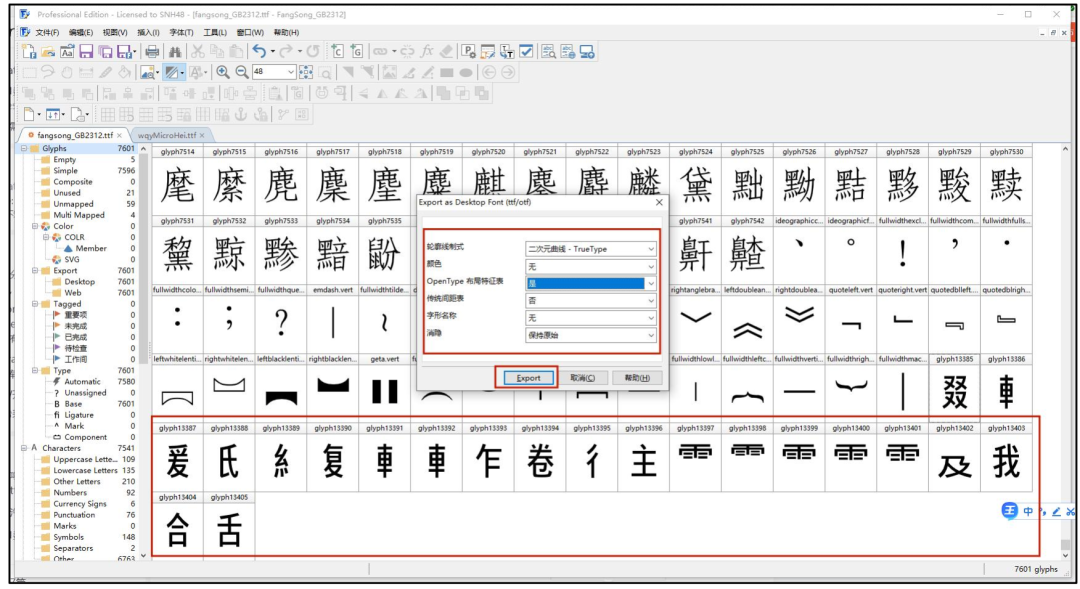Click the blue sort arrows icon
The width and height of the screenshot is (1080, 589).
click(x=52, y=114)
